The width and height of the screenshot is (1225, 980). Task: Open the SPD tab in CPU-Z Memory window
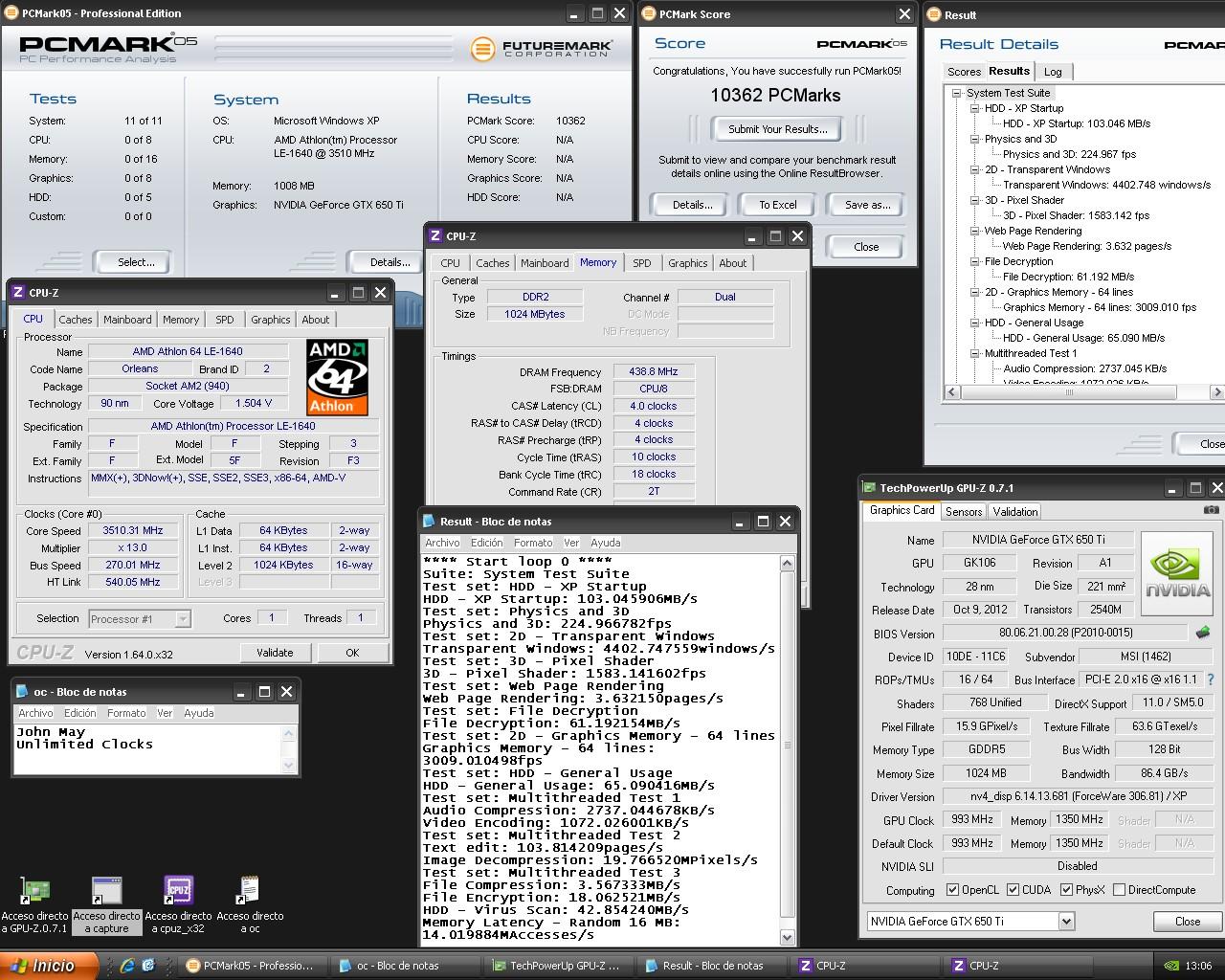click(x=642, y=263)
